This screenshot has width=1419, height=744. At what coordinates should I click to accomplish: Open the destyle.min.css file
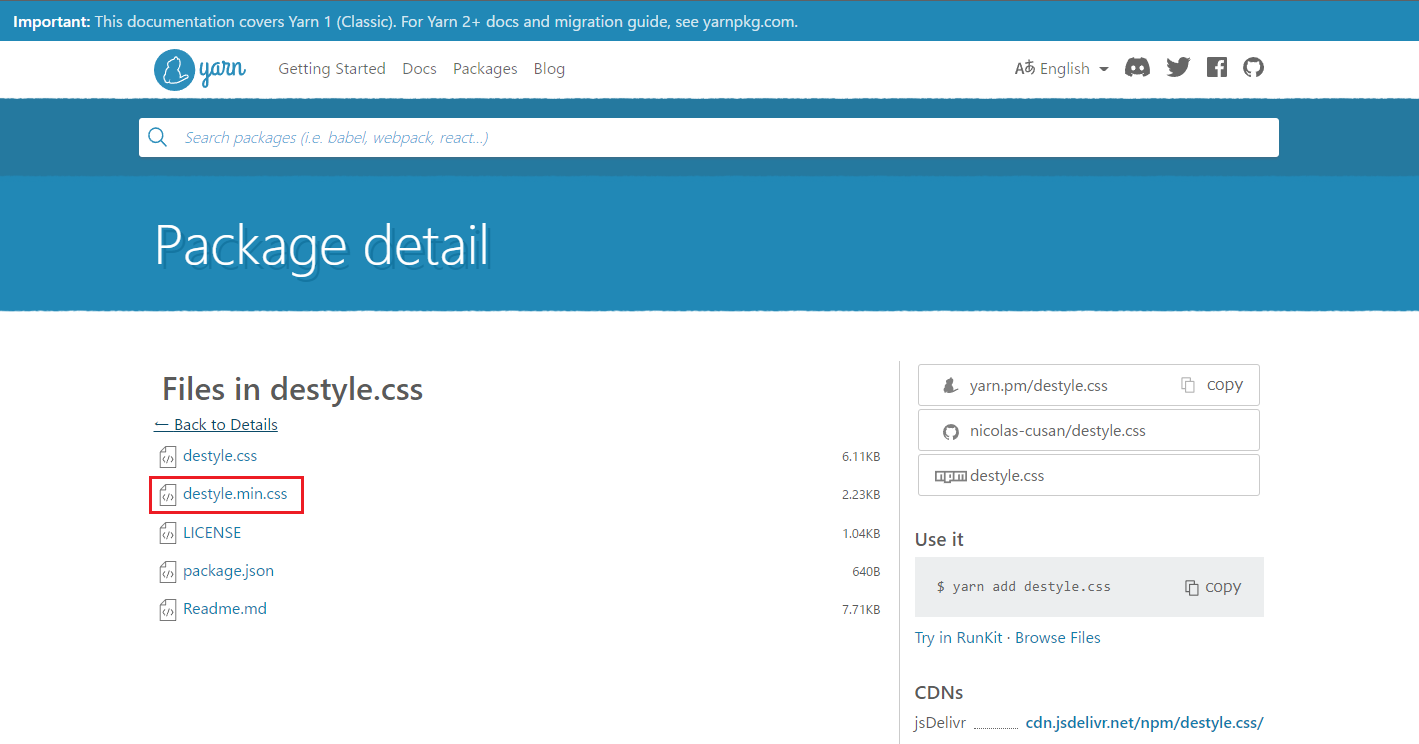(x=235, y=494)
